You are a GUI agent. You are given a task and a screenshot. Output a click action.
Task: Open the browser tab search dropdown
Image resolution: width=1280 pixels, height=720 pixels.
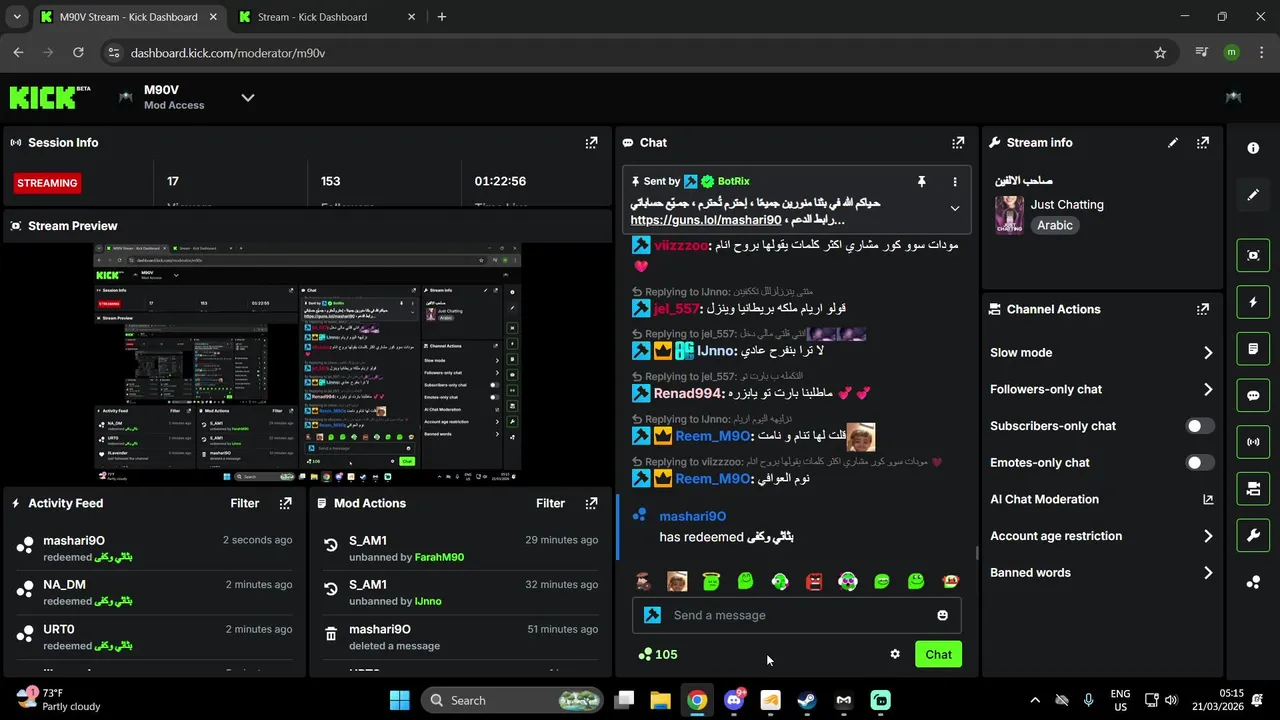[16, 17]
